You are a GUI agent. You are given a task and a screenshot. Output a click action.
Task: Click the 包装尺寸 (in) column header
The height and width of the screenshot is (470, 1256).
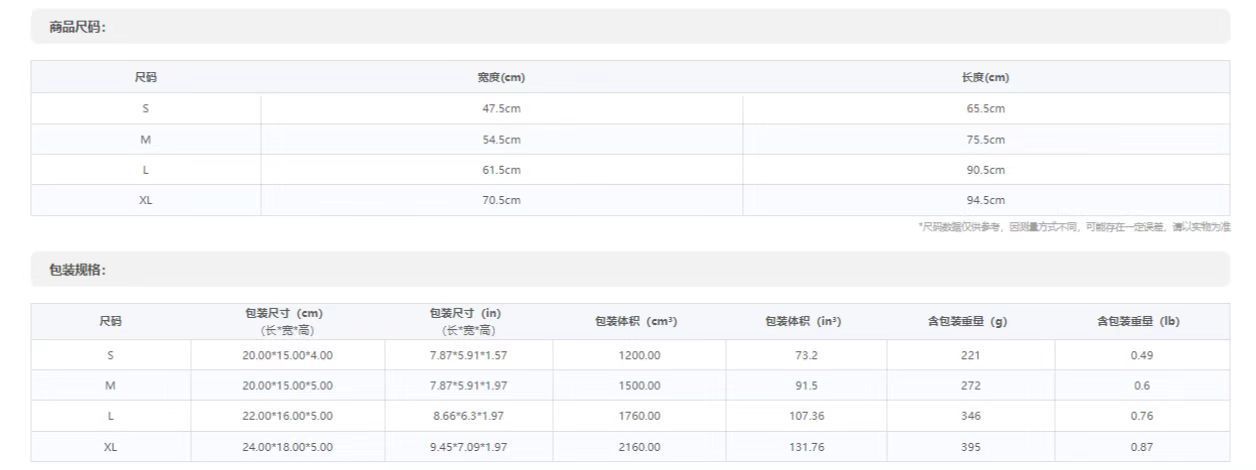468,321
